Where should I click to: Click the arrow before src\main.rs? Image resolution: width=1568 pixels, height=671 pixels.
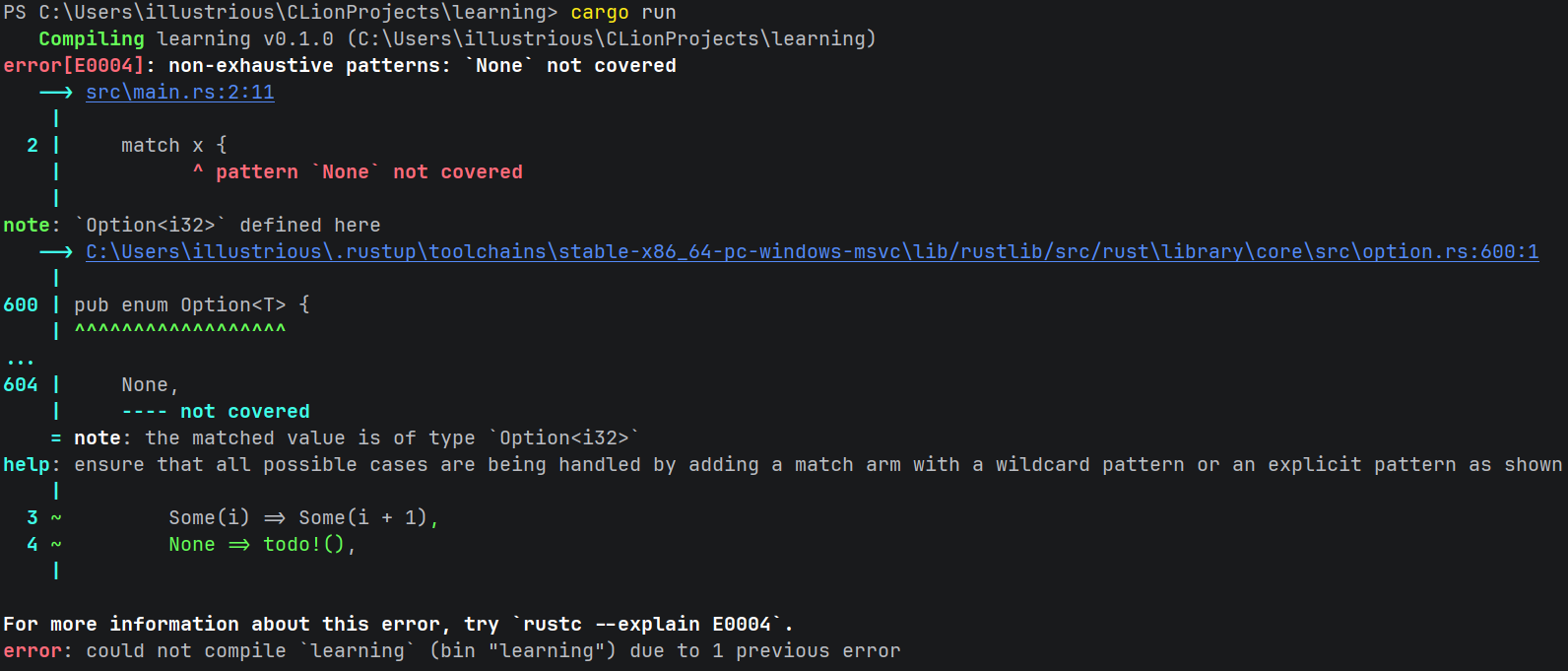[56, 92]
